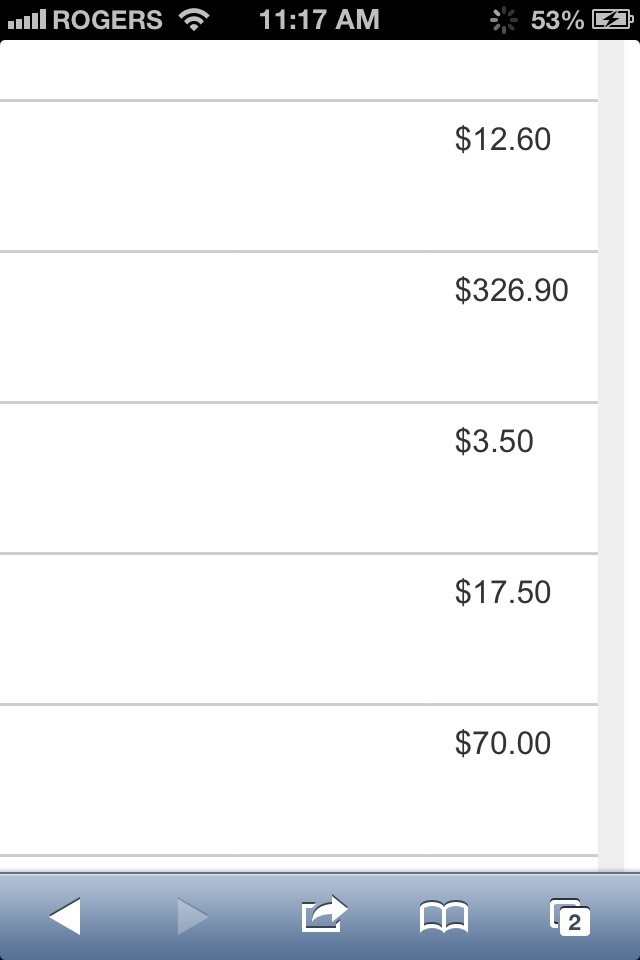Tap the charging battery icon
The image size is (640, 960).
coord(612,20)
